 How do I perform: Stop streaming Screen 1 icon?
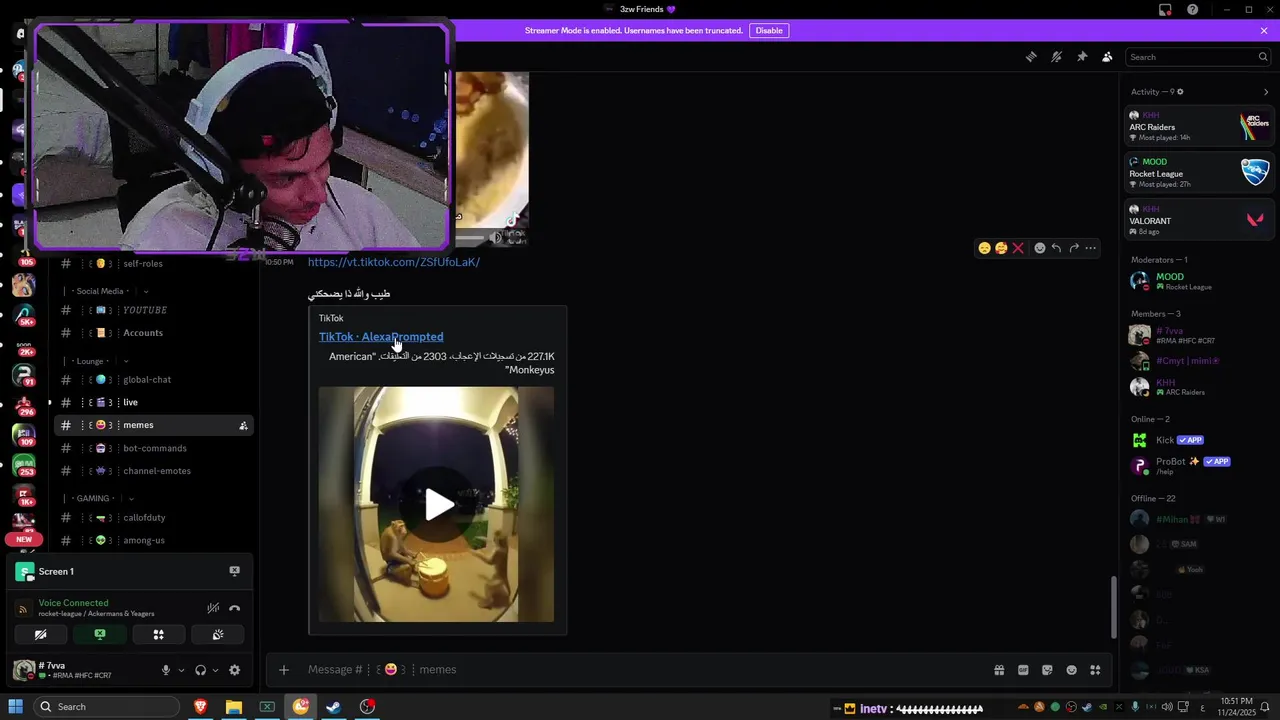pos(235,571)
